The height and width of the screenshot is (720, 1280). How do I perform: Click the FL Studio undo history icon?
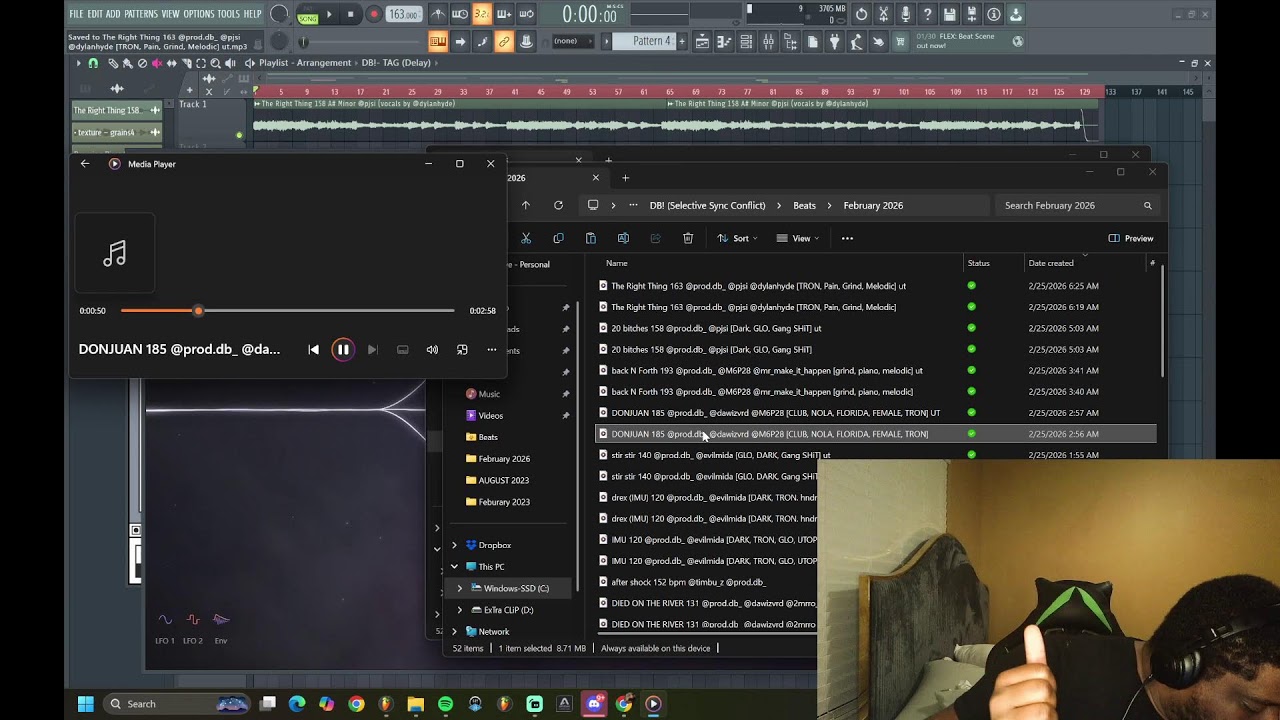point(861,14)
